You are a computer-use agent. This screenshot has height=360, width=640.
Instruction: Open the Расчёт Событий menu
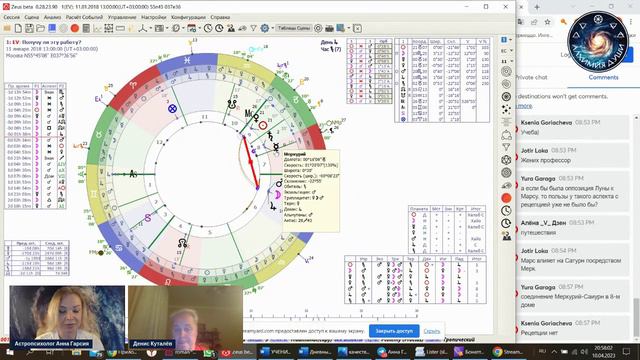click(x=84, y=17)
